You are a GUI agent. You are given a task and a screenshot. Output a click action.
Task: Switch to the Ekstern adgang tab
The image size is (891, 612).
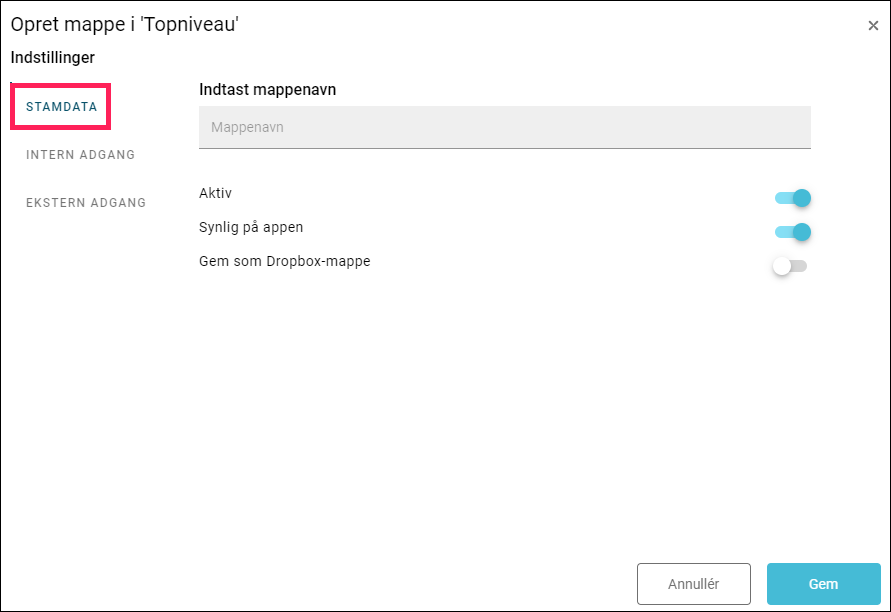point(86,203)
